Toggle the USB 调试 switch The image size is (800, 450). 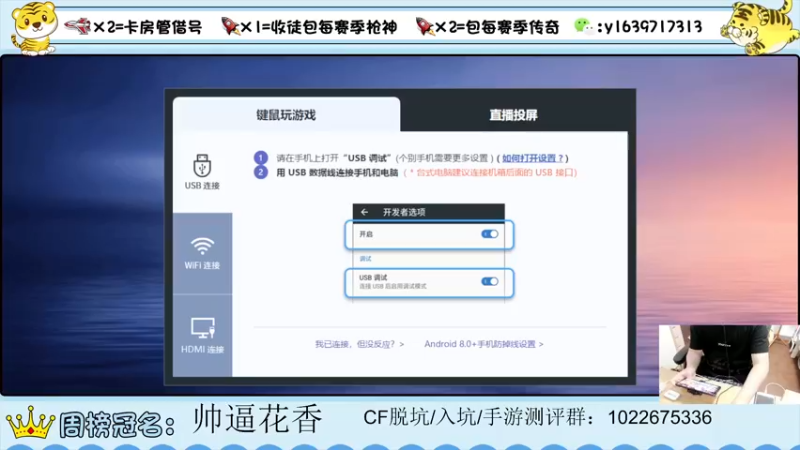pyautogui.click(x=489, y=282)
